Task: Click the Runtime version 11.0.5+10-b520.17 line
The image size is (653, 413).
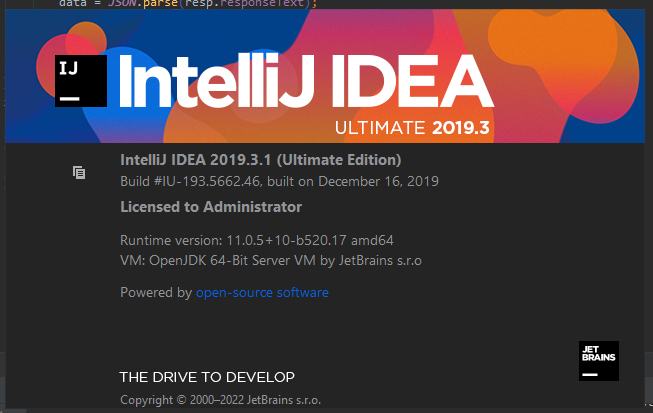Action: click(257, 240)
